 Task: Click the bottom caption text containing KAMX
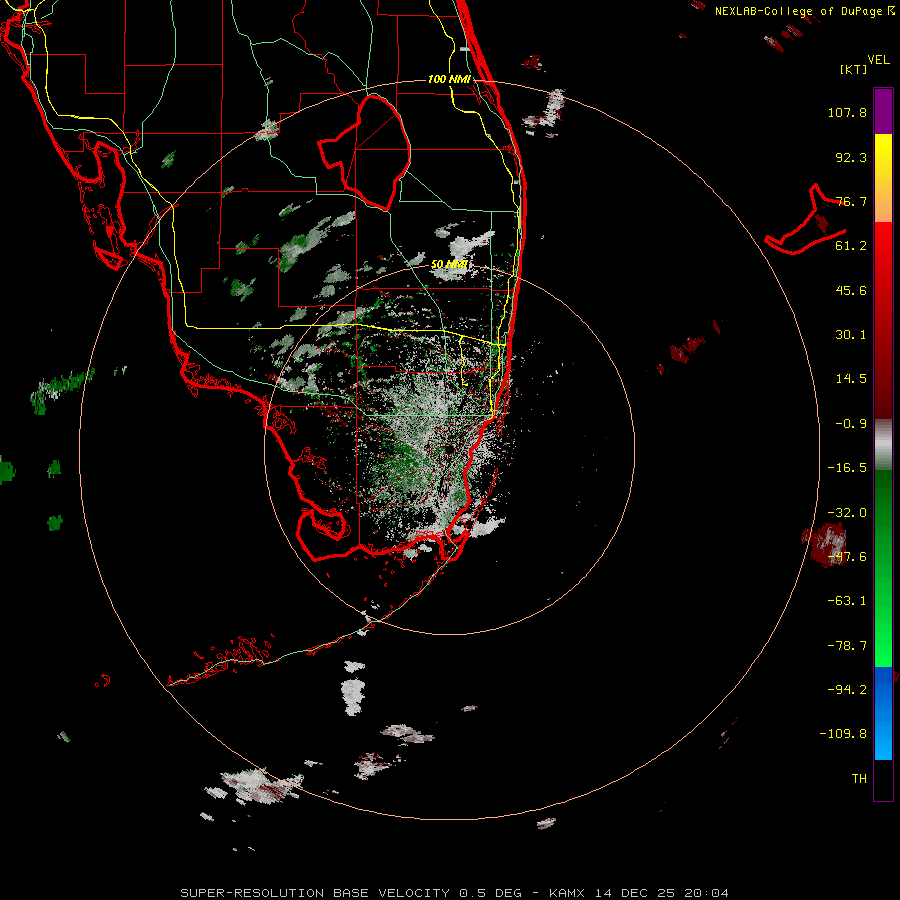coord(454,893)
